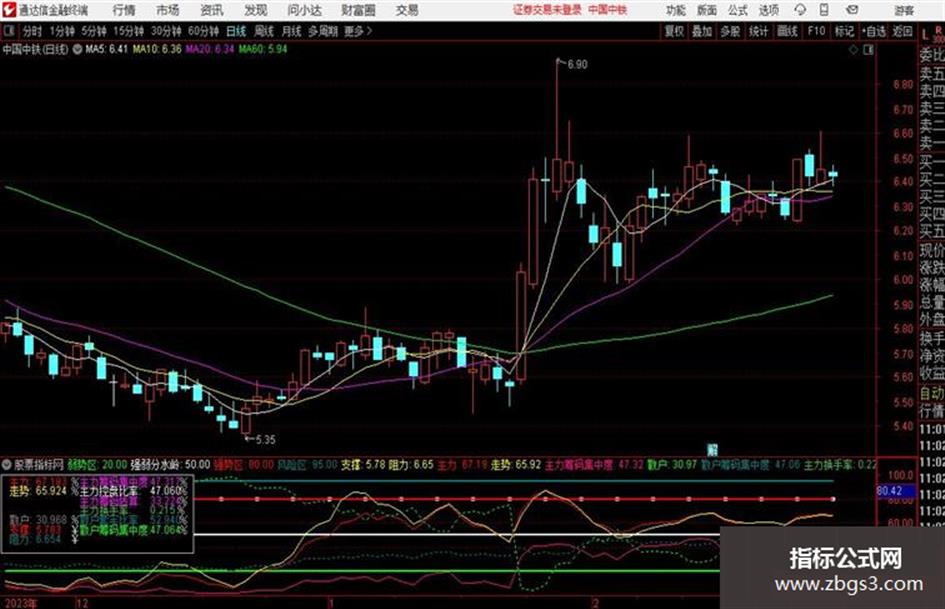945x609 pixels.
Task: Click the MA20: 6.34 indicator label
Action: coord(210,49)
